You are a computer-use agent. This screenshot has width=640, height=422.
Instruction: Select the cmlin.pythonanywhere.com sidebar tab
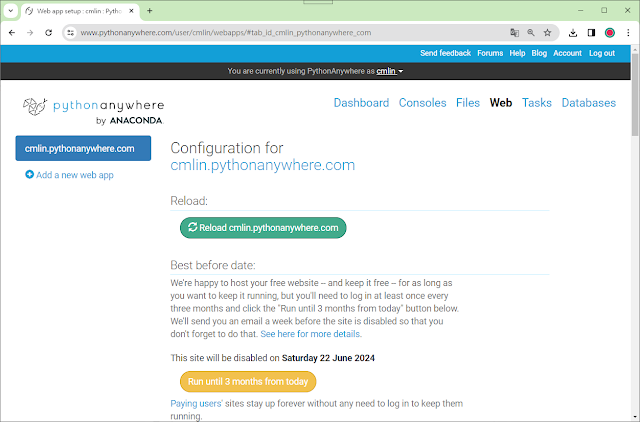pyautogui.click(x=83, y=148)
